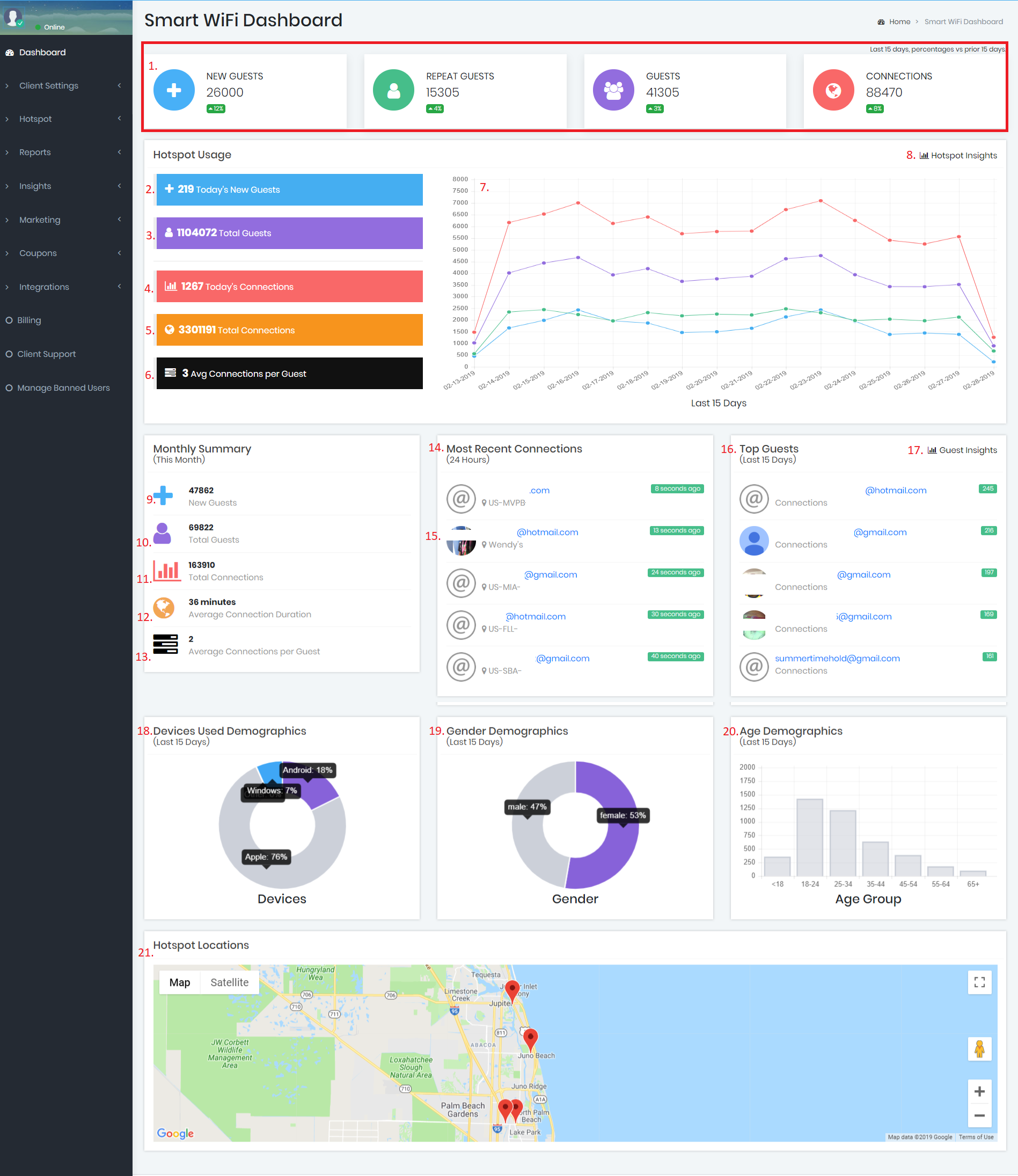Click the Street View pegman icon
1018x1176 pixels.
point(979,1049)
